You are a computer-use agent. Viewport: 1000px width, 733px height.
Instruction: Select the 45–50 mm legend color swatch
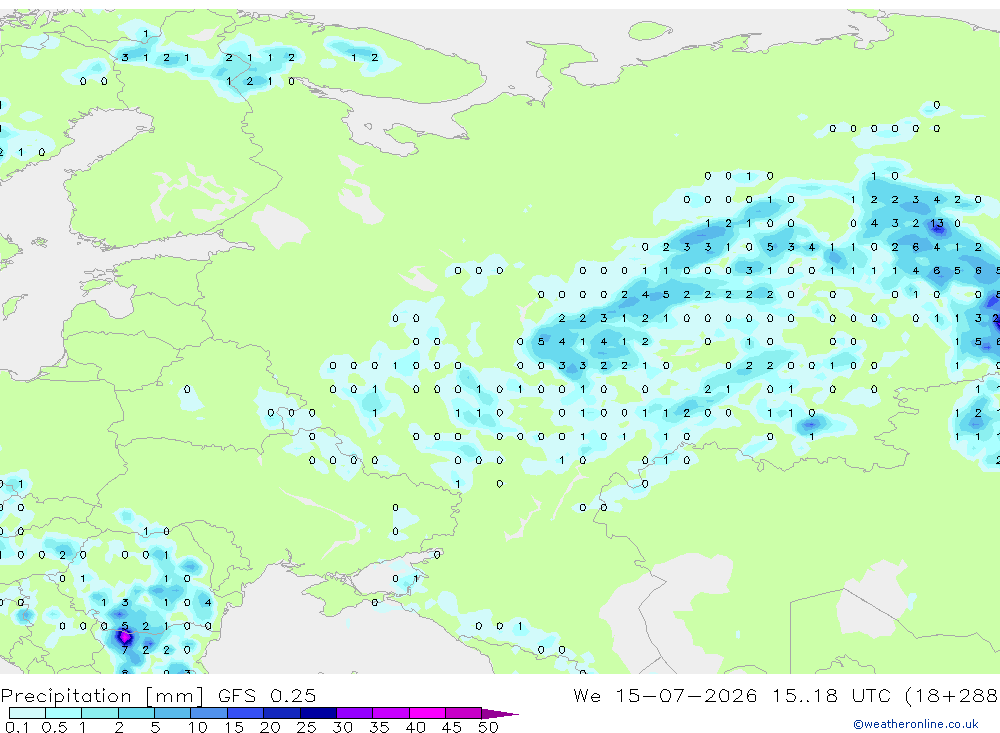464,713
